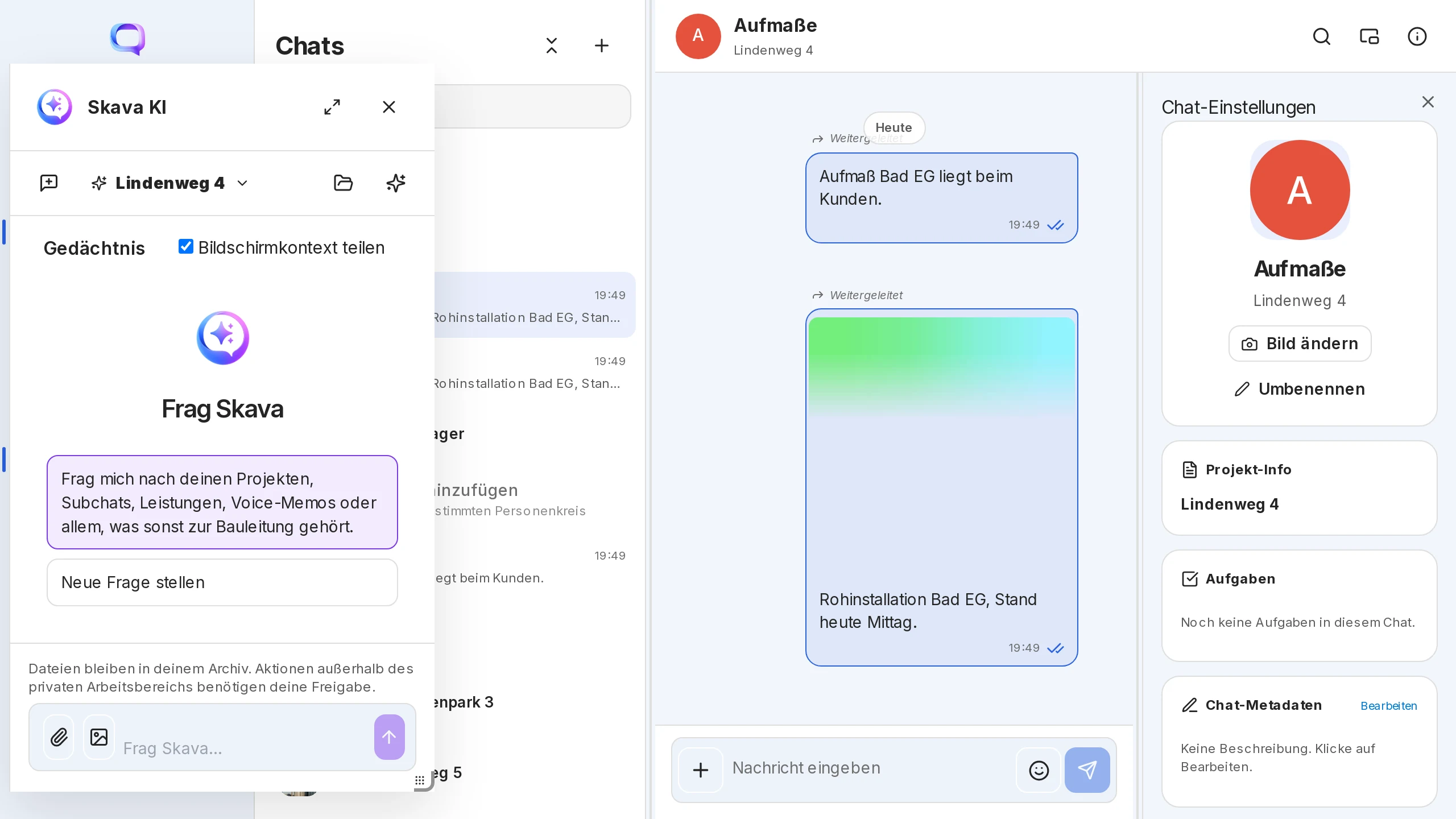Click the large A avatar in settings
This screenshot has width=1456, height=819.
pos(1300,190)
